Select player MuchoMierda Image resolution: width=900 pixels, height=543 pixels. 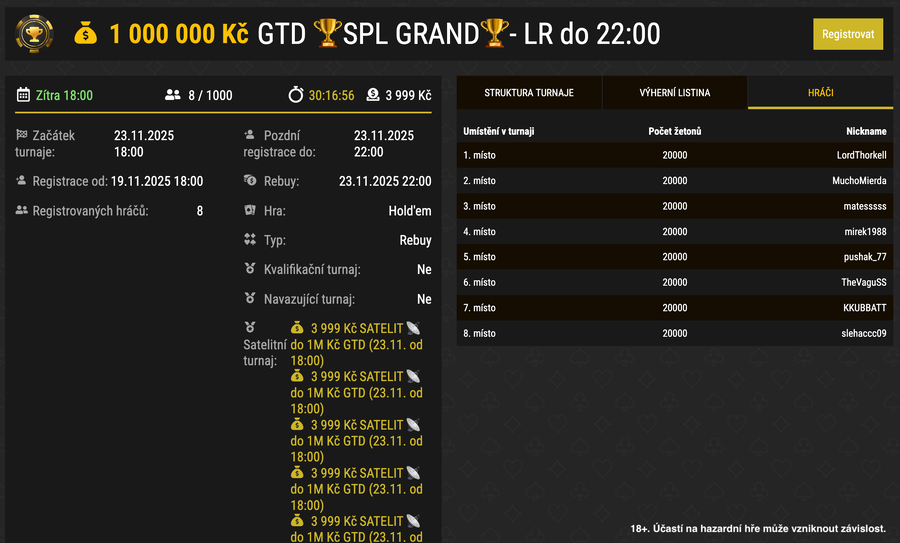click(859, 180)
